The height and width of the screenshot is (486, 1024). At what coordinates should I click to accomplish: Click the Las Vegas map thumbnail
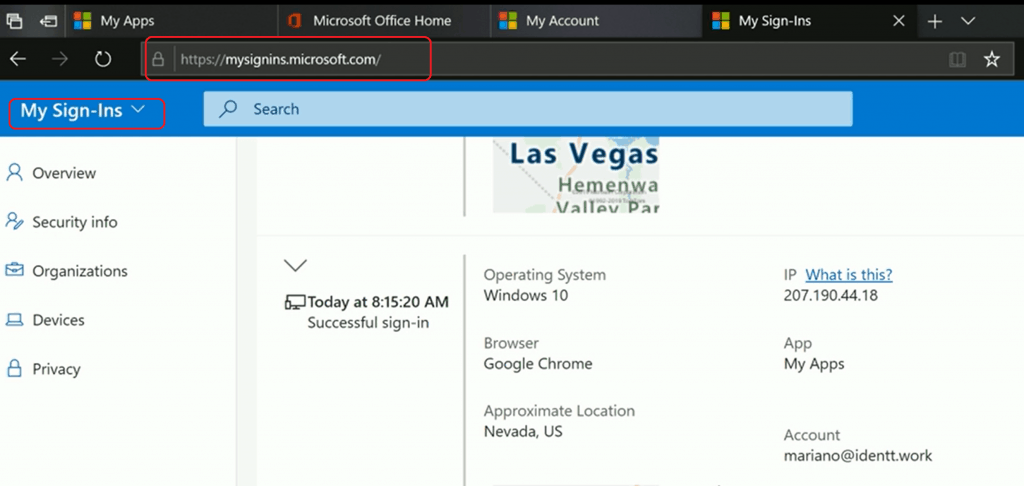[x=576, y=175]
